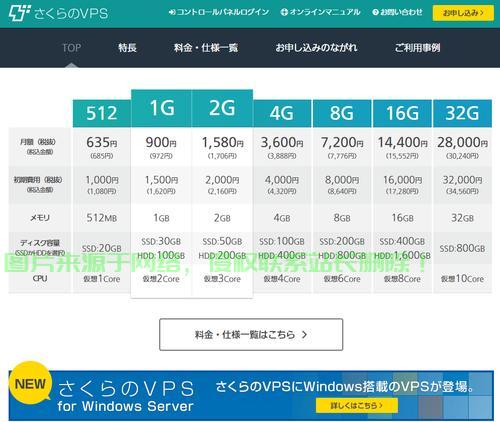Click the 1GB memory cell
The width and height of the screenshot is (500, 422).
161,218
